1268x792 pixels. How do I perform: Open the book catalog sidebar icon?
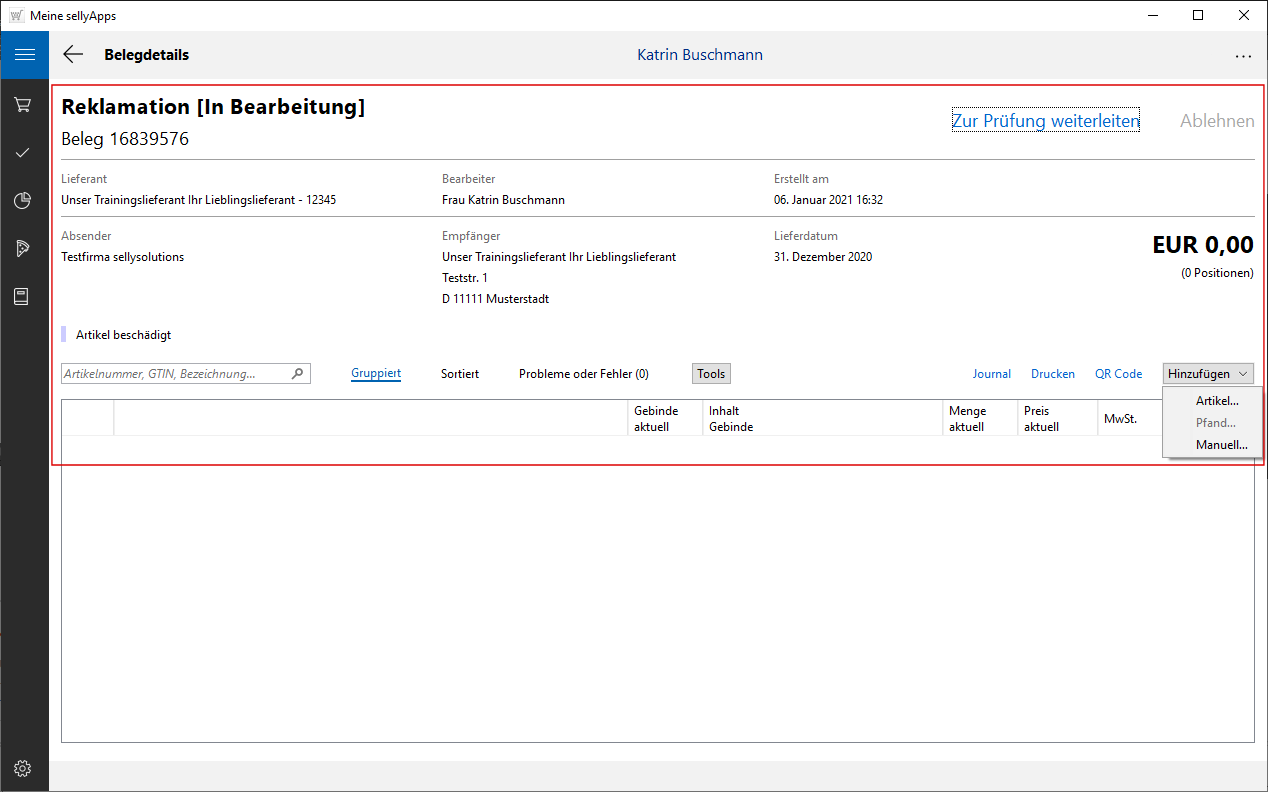23,297
